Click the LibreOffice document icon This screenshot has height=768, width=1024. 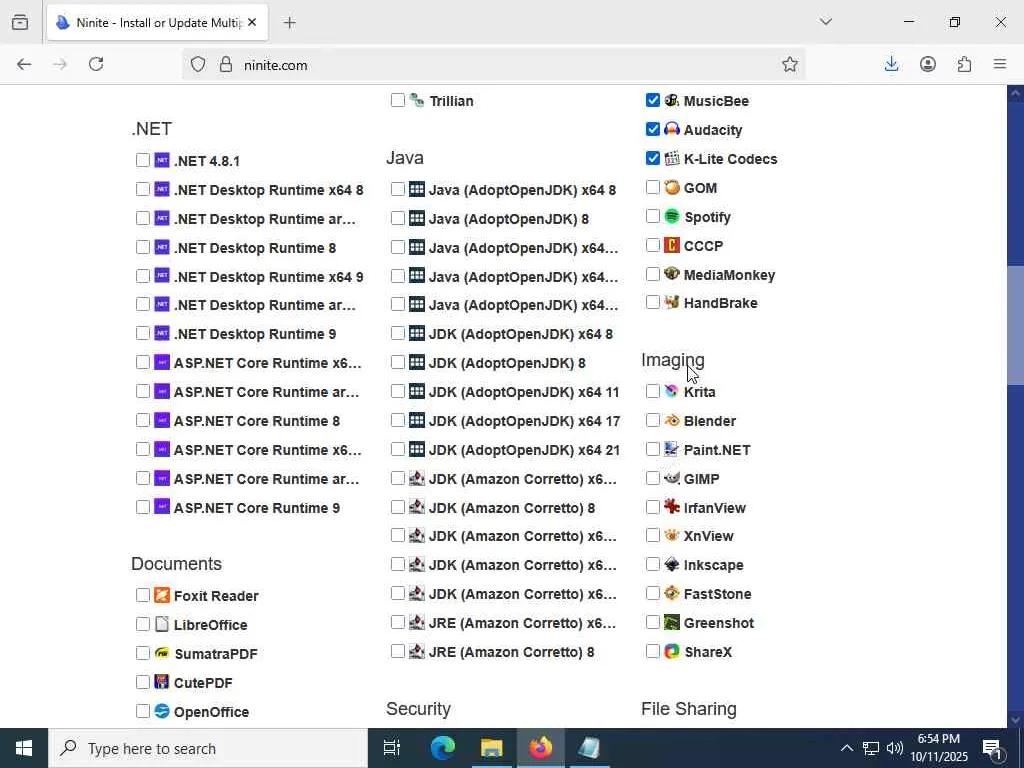[162, 624]
